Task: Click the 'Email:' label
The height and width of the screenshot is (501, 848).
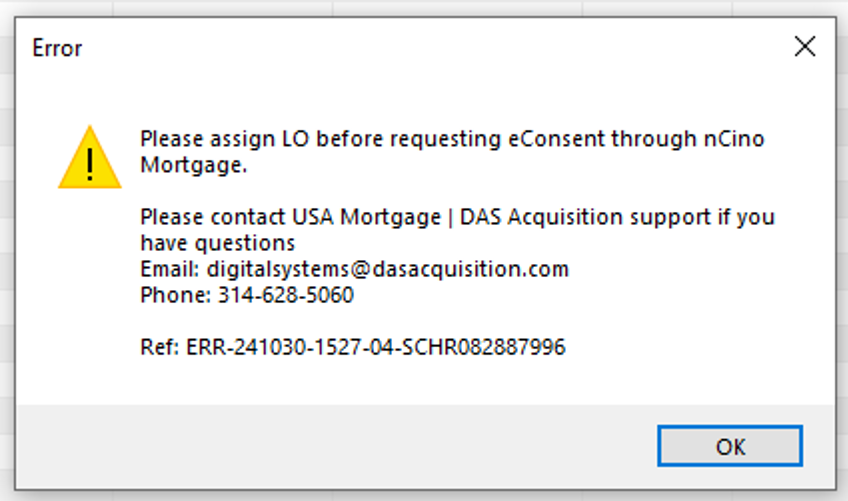Action: (170, 269)
